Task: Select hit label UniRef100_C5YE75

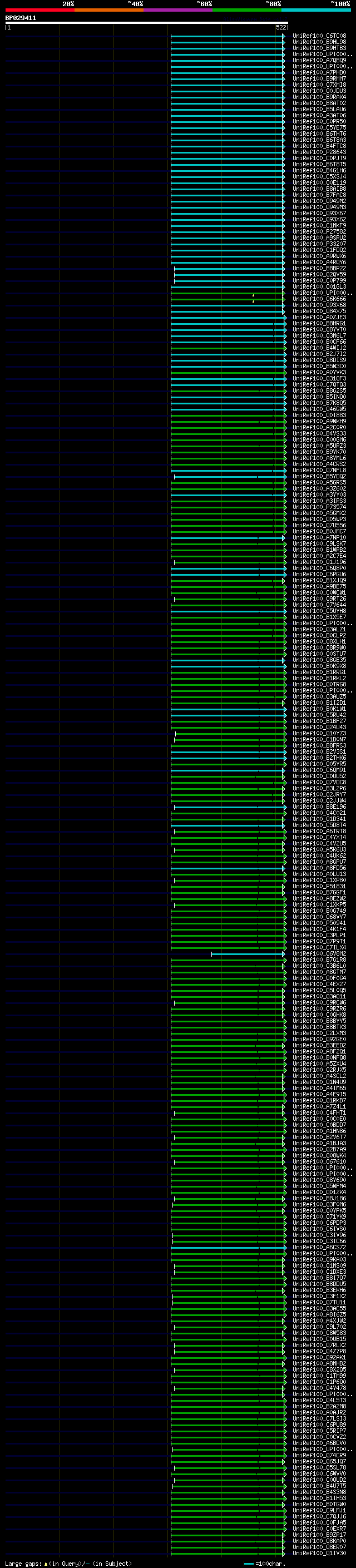Action: click(319, 128)
